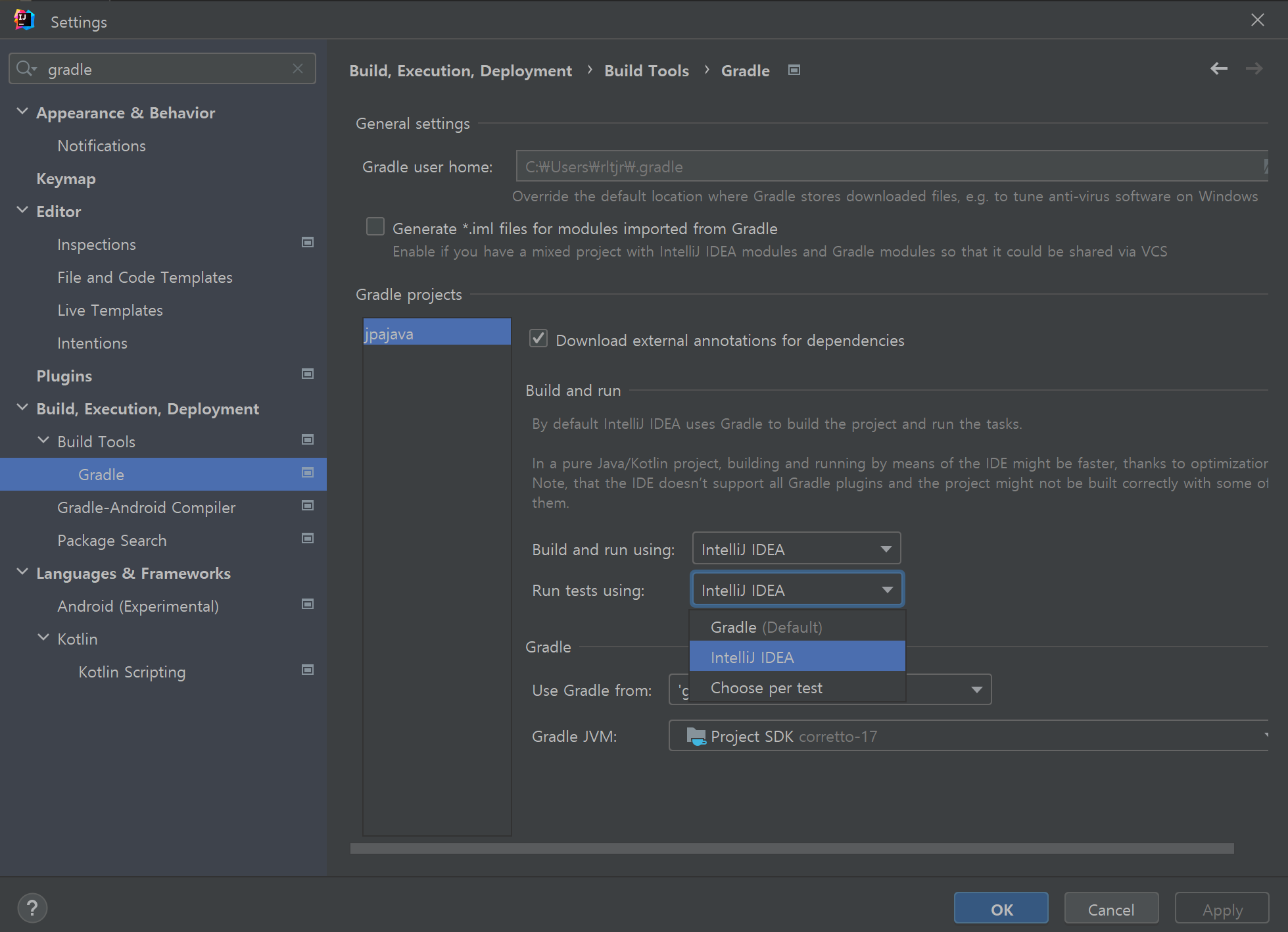The width and height of the screenshot is (1288, 932).
Task: Open Live Templates page
Action: 110,310
